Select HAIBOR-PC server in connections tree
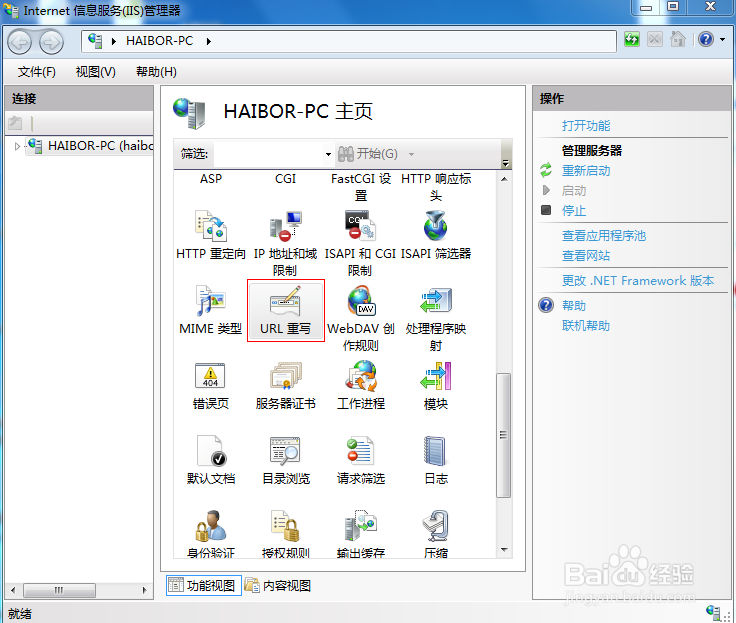The image size is (736, 623). coord(90,146)
